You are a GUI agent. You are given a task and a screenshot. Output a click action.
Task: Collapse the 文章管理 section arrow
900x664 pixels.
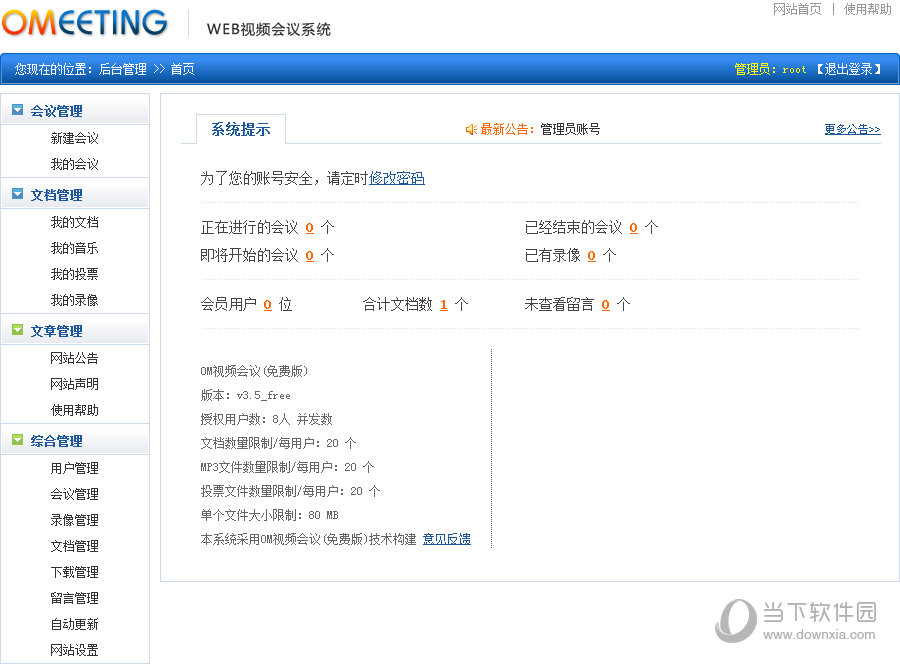pyautogui.click(x=17, y=330)
